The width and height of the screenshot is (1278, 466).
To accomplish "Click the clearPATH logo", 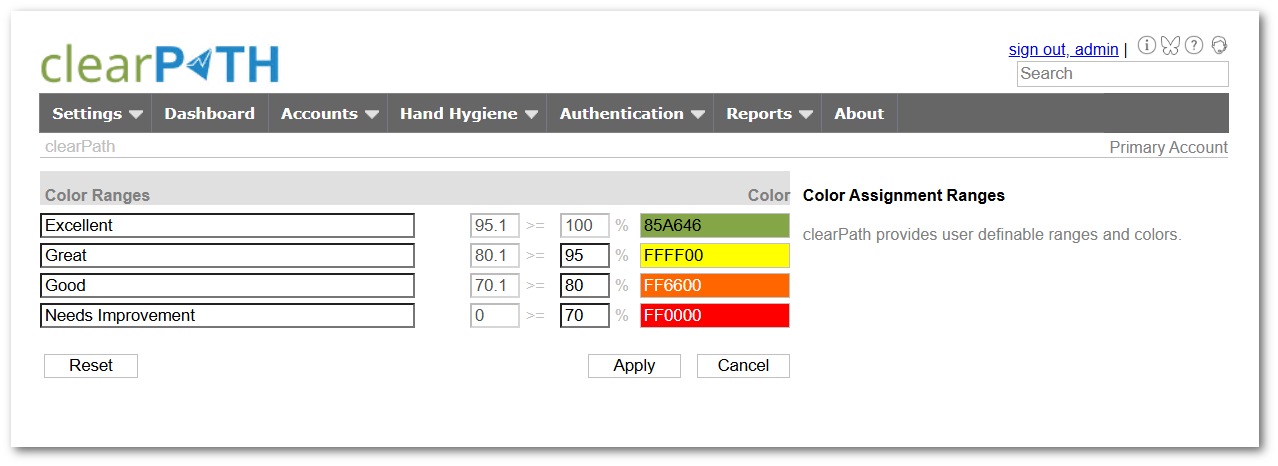I will [160, 64].
